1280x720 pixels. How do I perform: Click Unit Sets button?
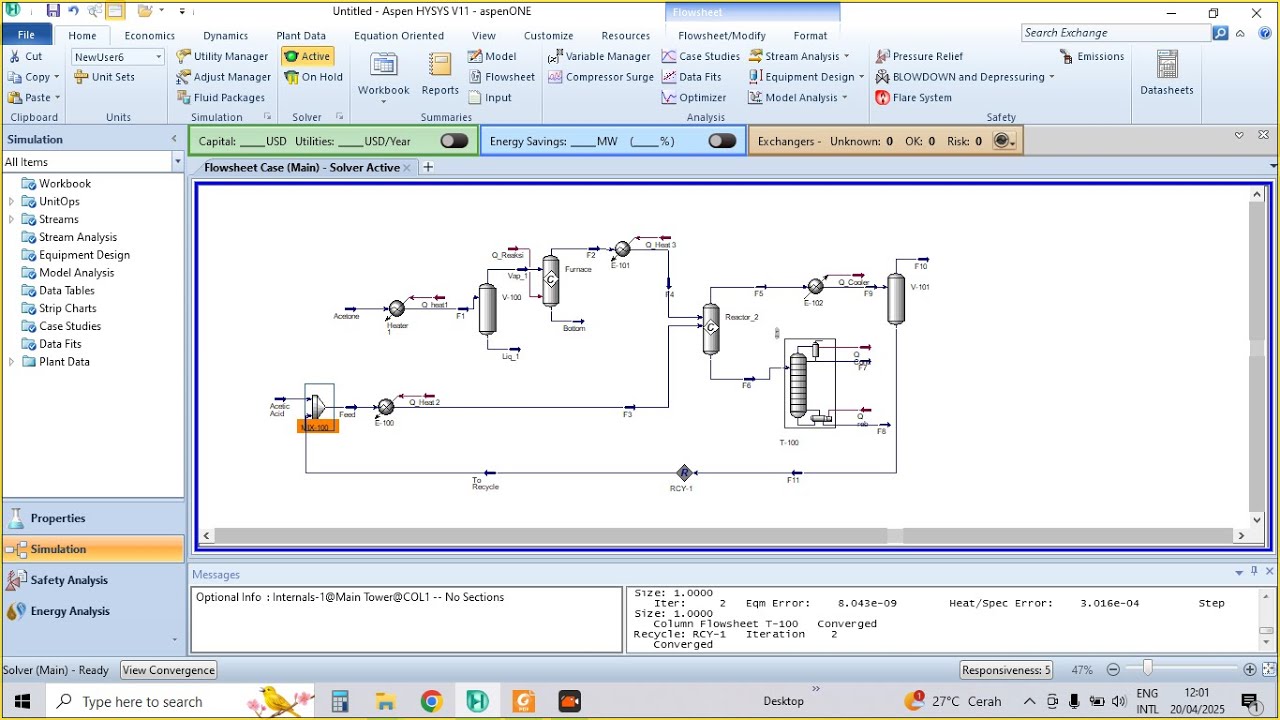[104, 77]
